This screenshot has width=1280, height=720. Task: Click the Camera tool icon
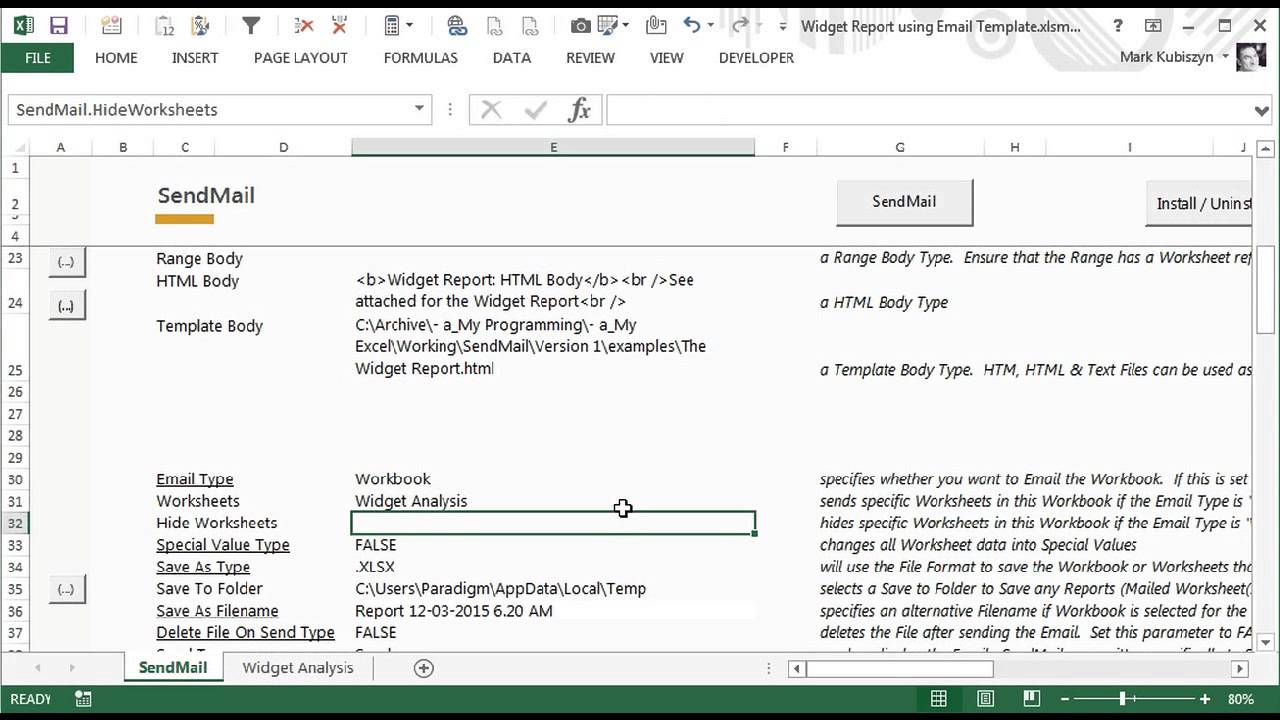[580, 26]
